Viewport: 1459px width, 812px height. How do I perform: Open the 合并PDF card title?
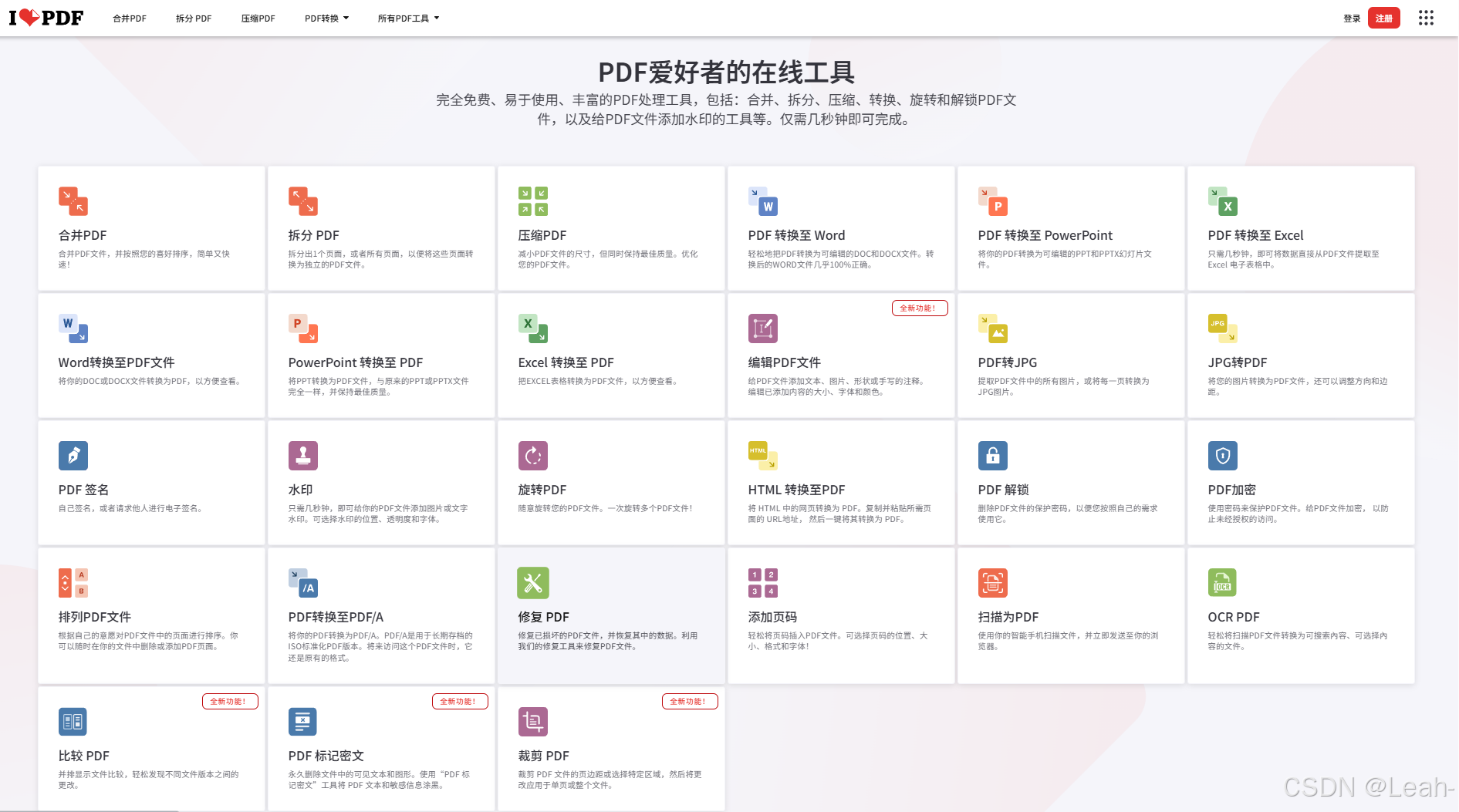click(83, 235)
